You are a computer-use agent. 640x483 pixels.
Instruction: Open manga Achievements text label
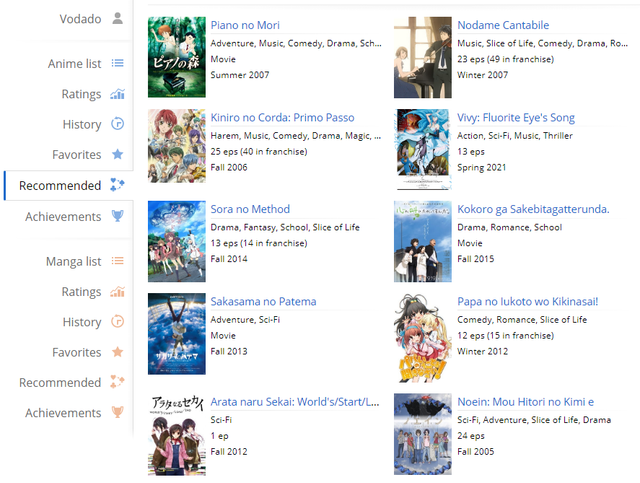click(x=63, y=413)
